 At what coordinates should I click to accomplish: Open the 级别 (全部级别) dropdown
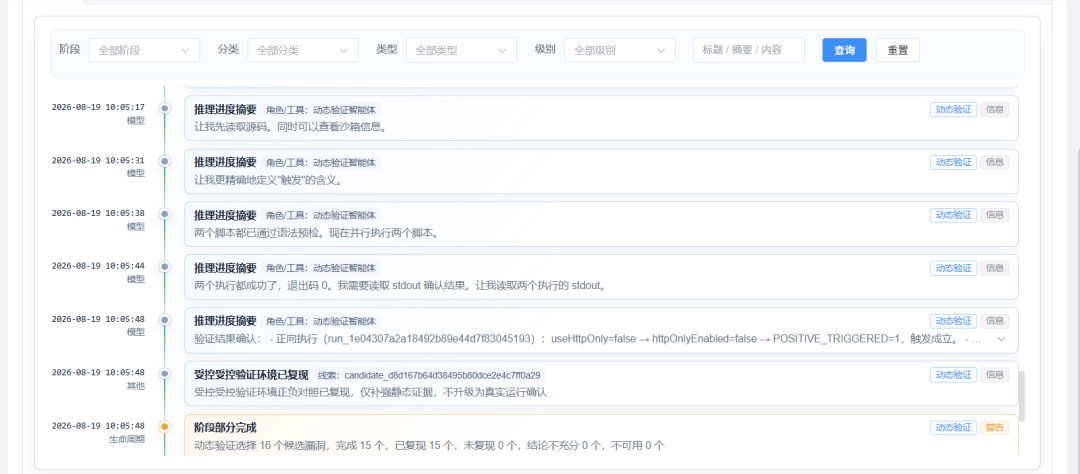[619, 50]
